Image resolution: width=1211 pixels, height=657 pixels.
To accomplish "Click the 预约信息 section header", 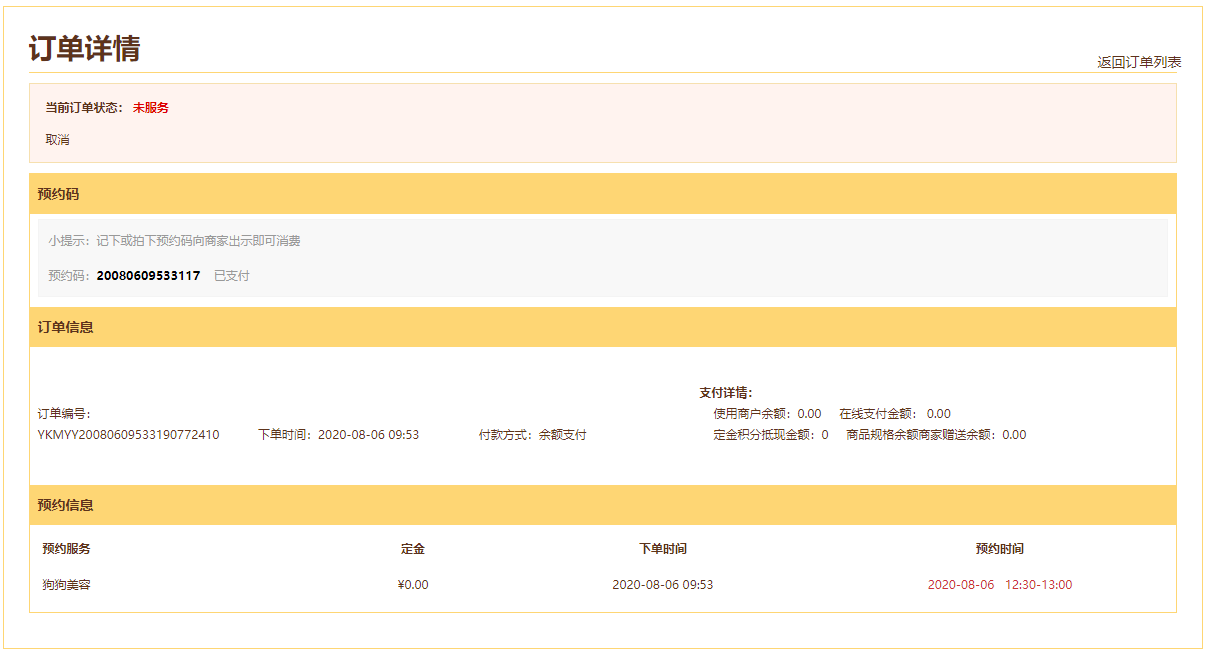I will [603, 505].
